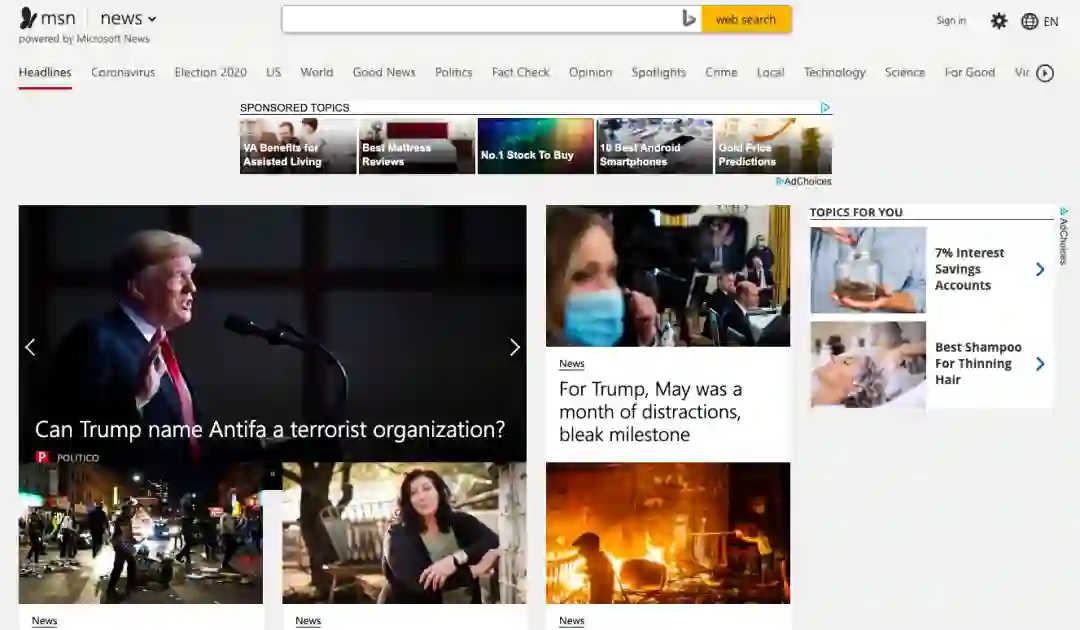Click vertical AdChoices beside Topics For You
Image resolution: width=1080 pixels, height=630 pixels.
1063,236
